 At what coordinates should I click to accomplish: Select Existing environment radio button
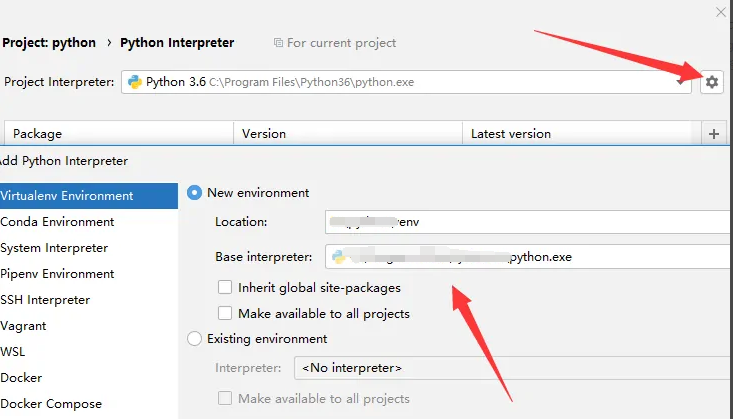coord(195,339)
